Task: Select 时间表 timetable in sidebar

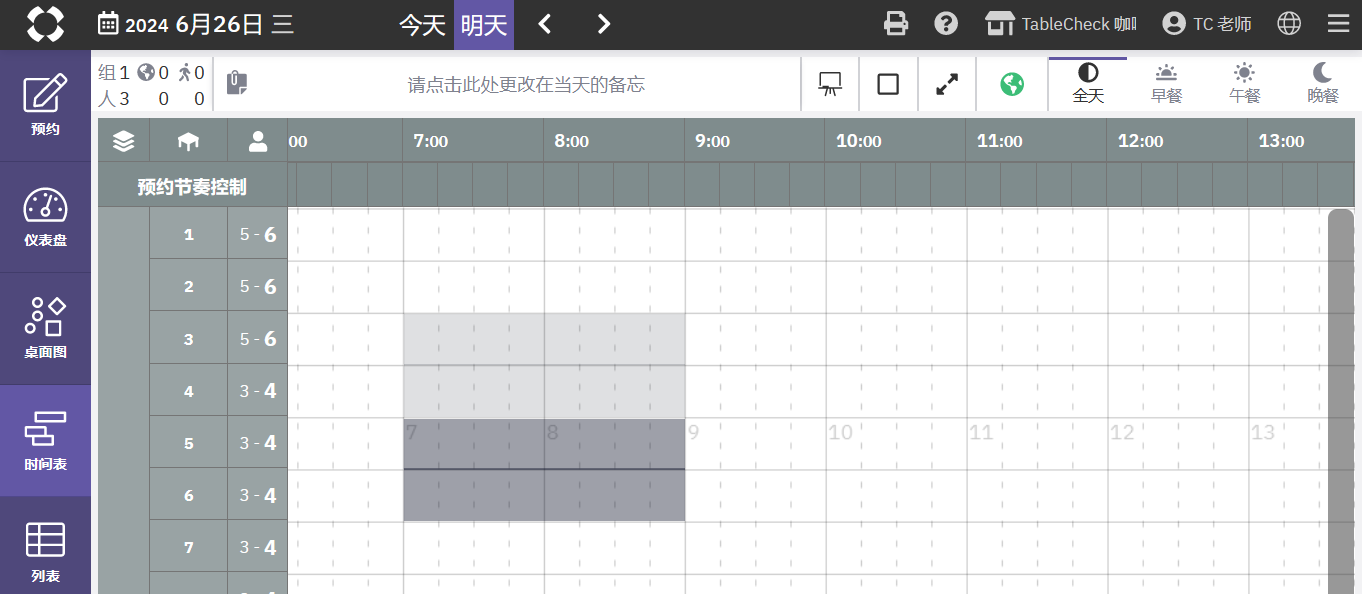Action: 45,441
